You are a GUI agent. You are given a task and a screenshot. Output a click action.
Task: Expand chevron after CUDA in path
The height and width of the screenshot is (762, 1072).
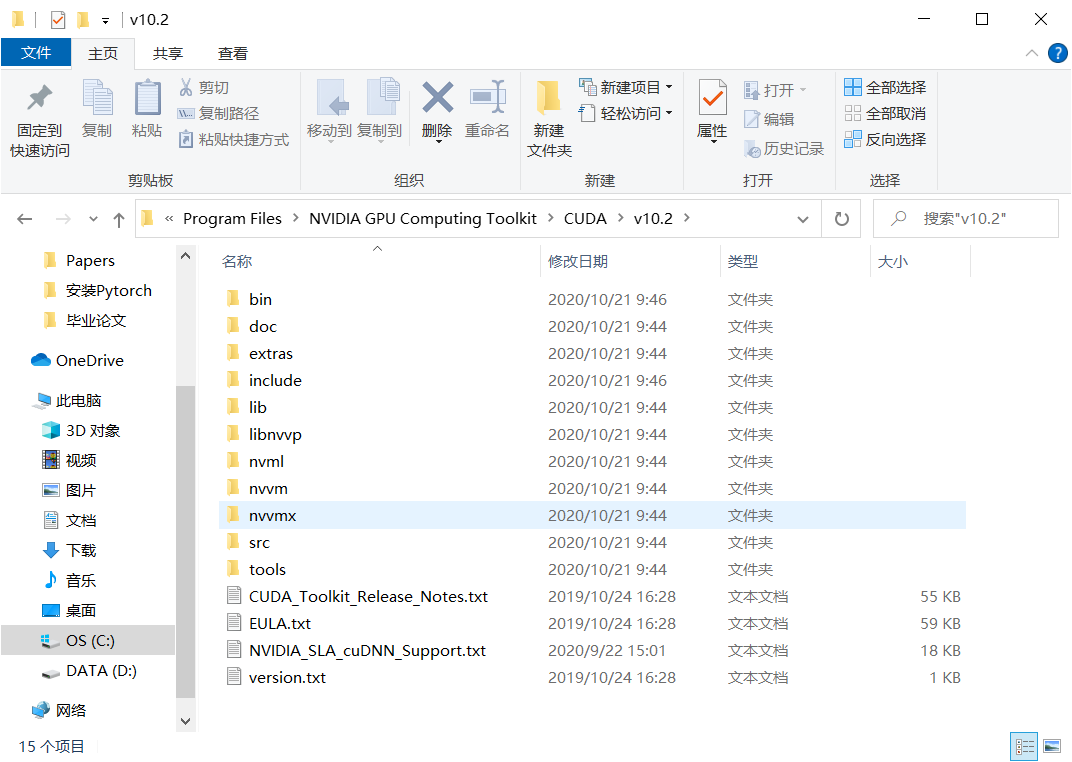(x=620, y=218)
